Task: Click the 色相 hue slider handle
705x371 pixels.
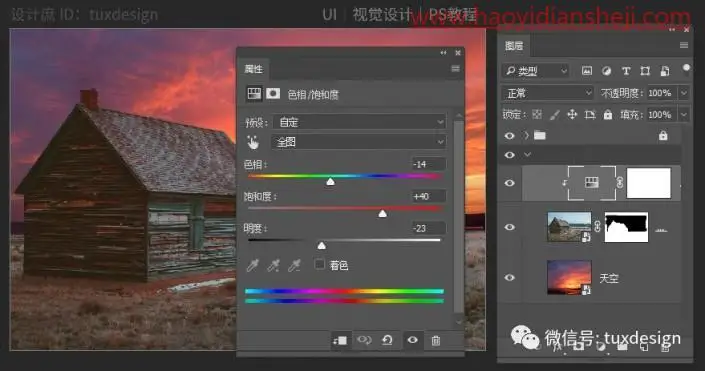Action: pyautogui.click(x=330, y=181)
